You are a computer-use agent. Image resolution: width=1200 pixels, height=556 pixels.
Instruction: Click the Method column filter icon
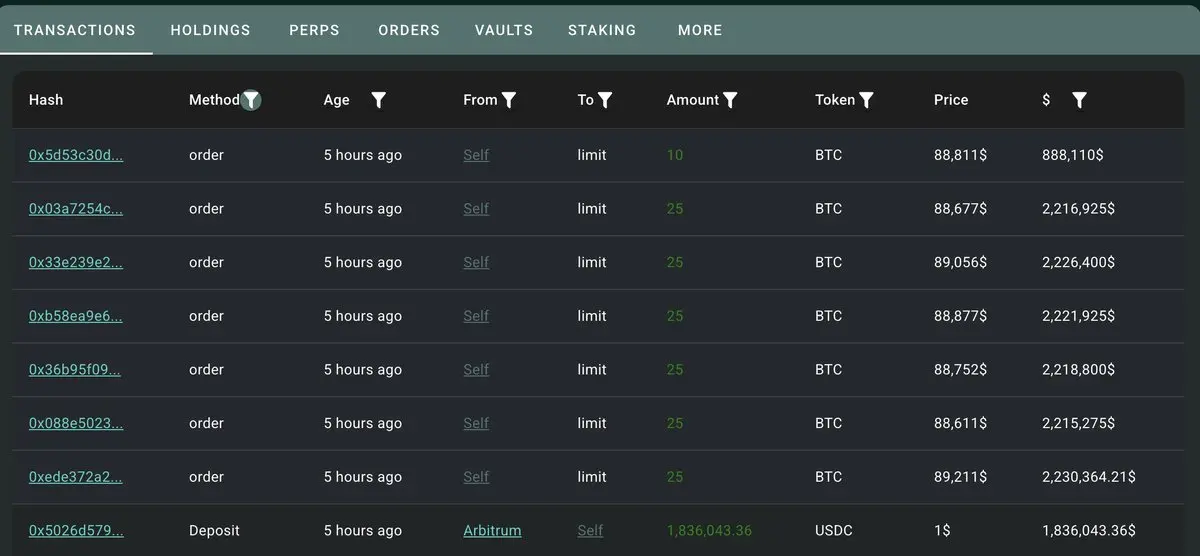click(x=251, y=100)
